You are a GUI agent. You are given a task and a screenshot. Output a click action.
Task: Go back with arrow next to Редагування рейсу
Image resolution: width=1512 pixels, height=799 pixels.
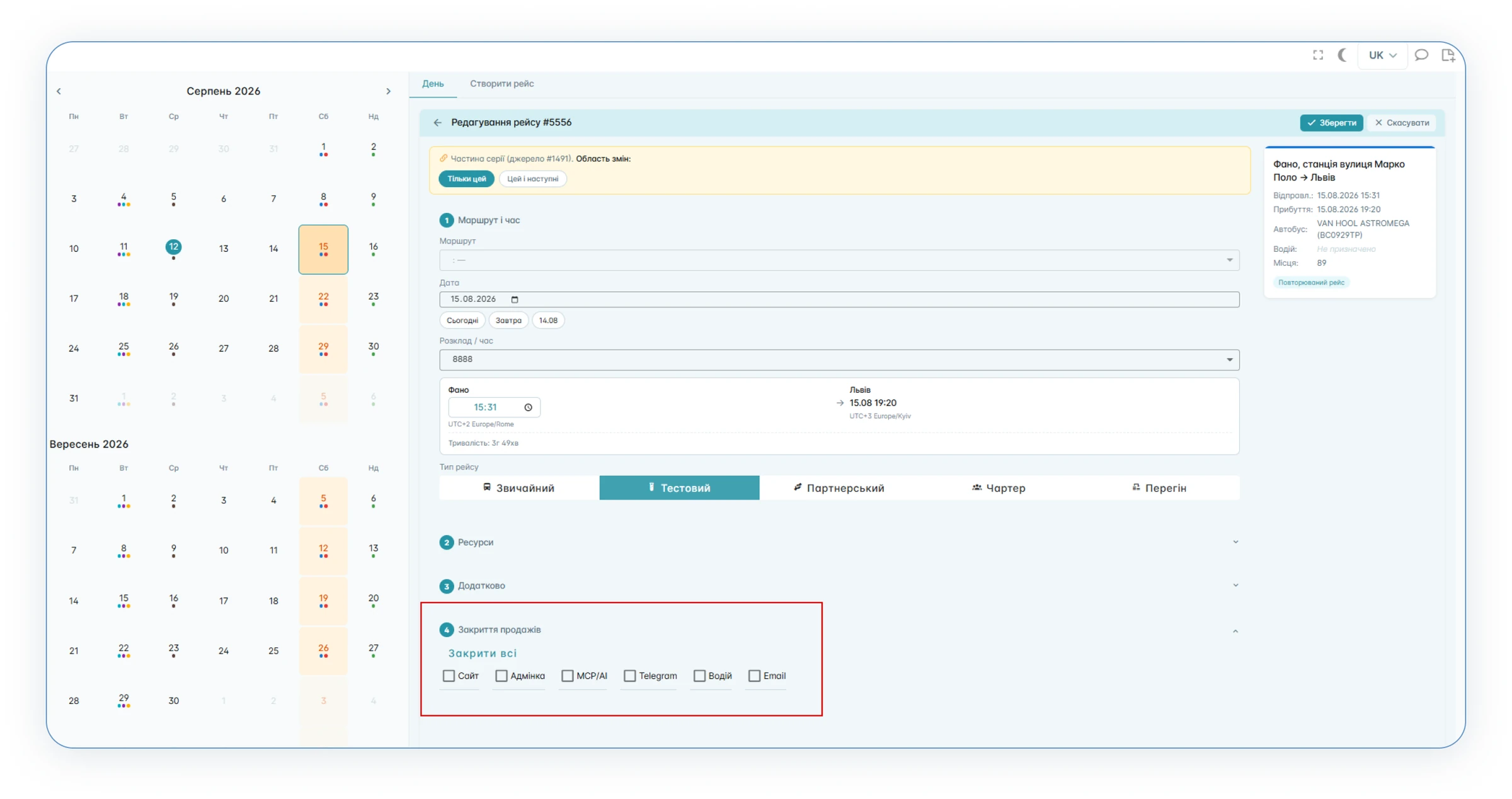click(x=438, y=123)
